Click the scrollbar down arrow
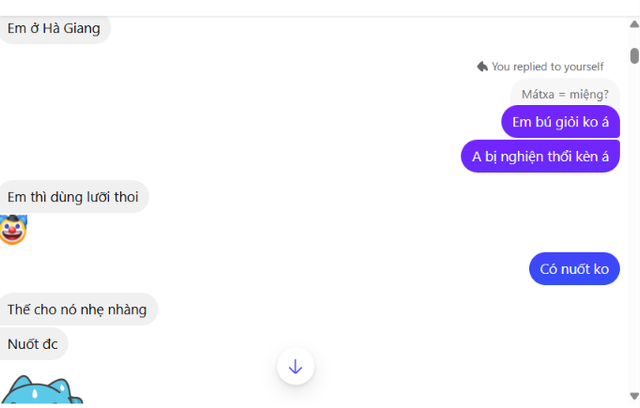The width and height of the screenshot is (640, 408). pyautogui.click(x=634, y=396)
